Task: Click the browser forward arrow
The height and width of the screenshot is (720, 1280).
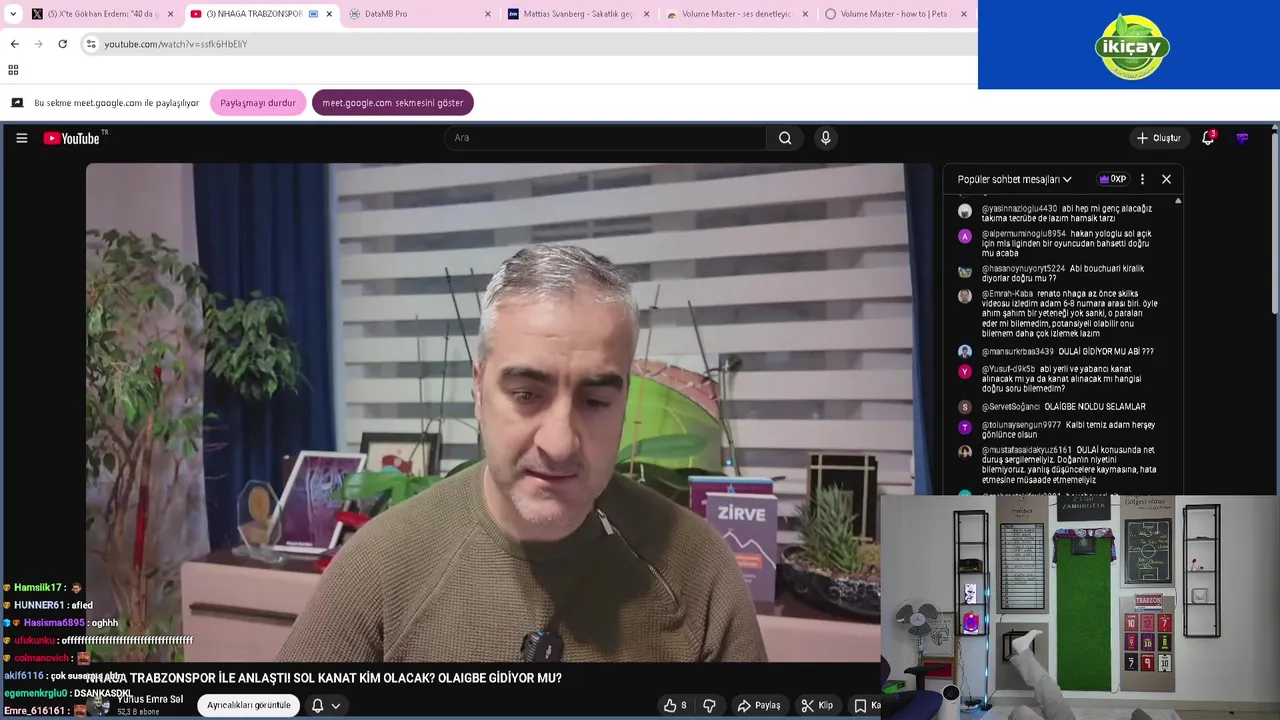Action: coord(38,44)
